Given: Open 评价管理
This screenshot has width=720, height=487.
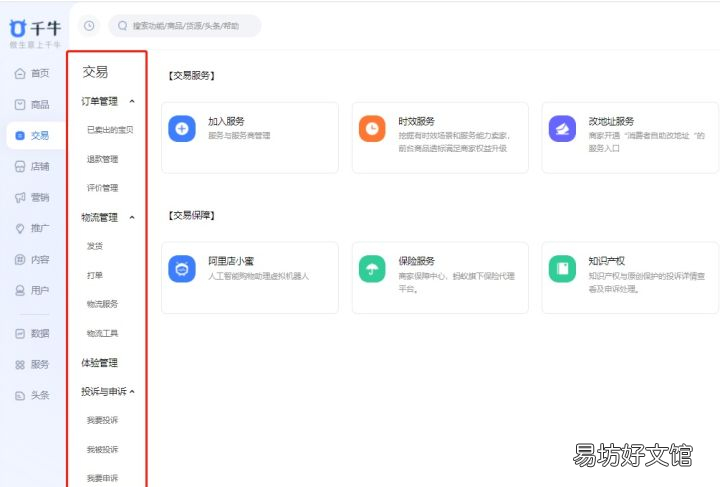Looking at the screenshot, I should [102, 188].
